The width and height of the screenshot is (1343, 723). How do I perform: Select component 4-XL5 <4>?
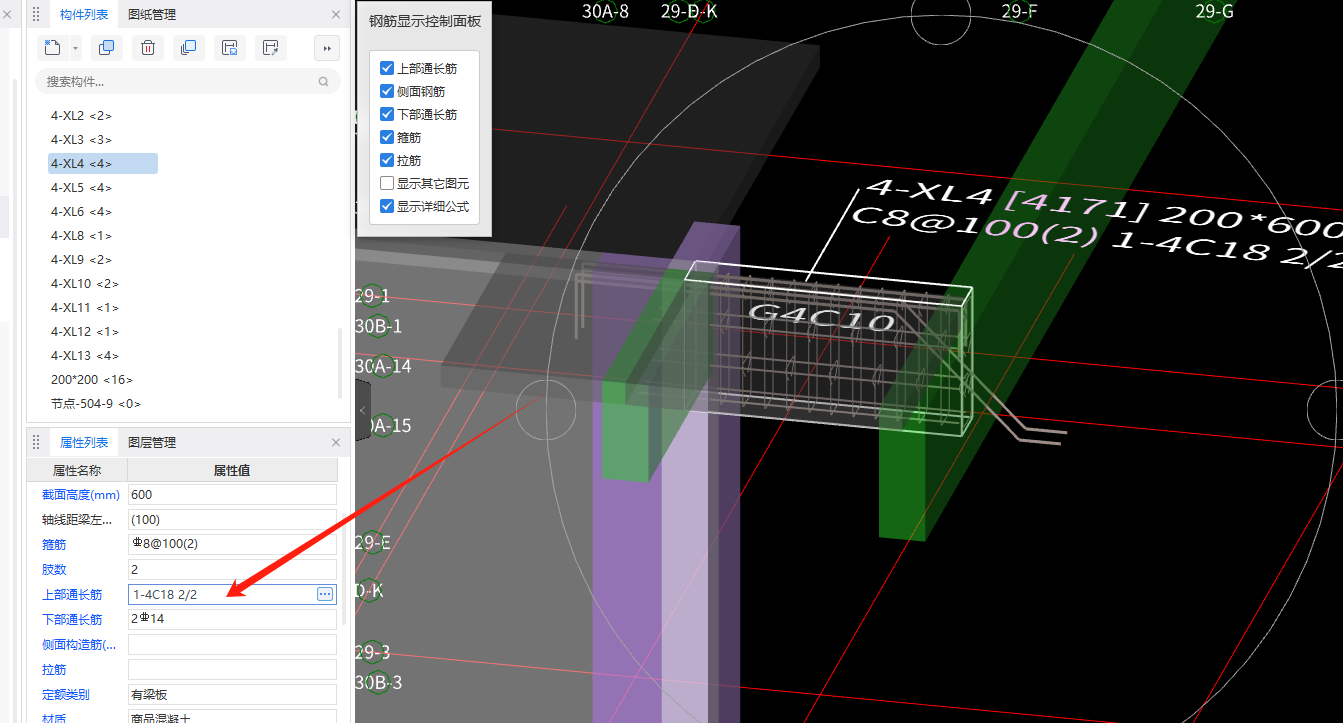pyautogui.click(x=81, y=188)
